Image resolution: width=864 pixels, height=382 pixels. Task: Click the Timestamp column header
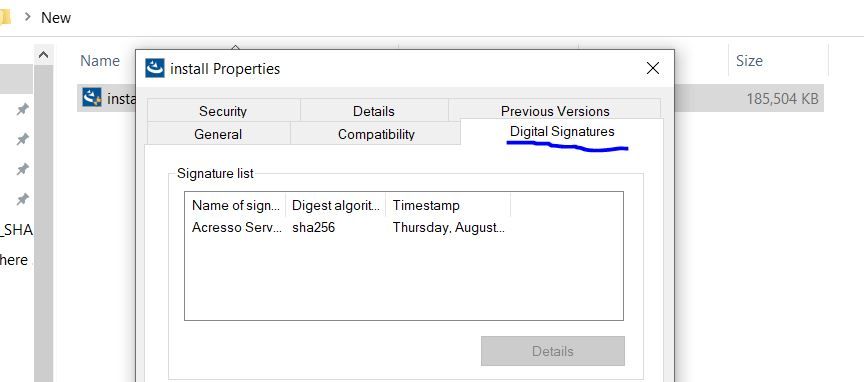point(448,206)
